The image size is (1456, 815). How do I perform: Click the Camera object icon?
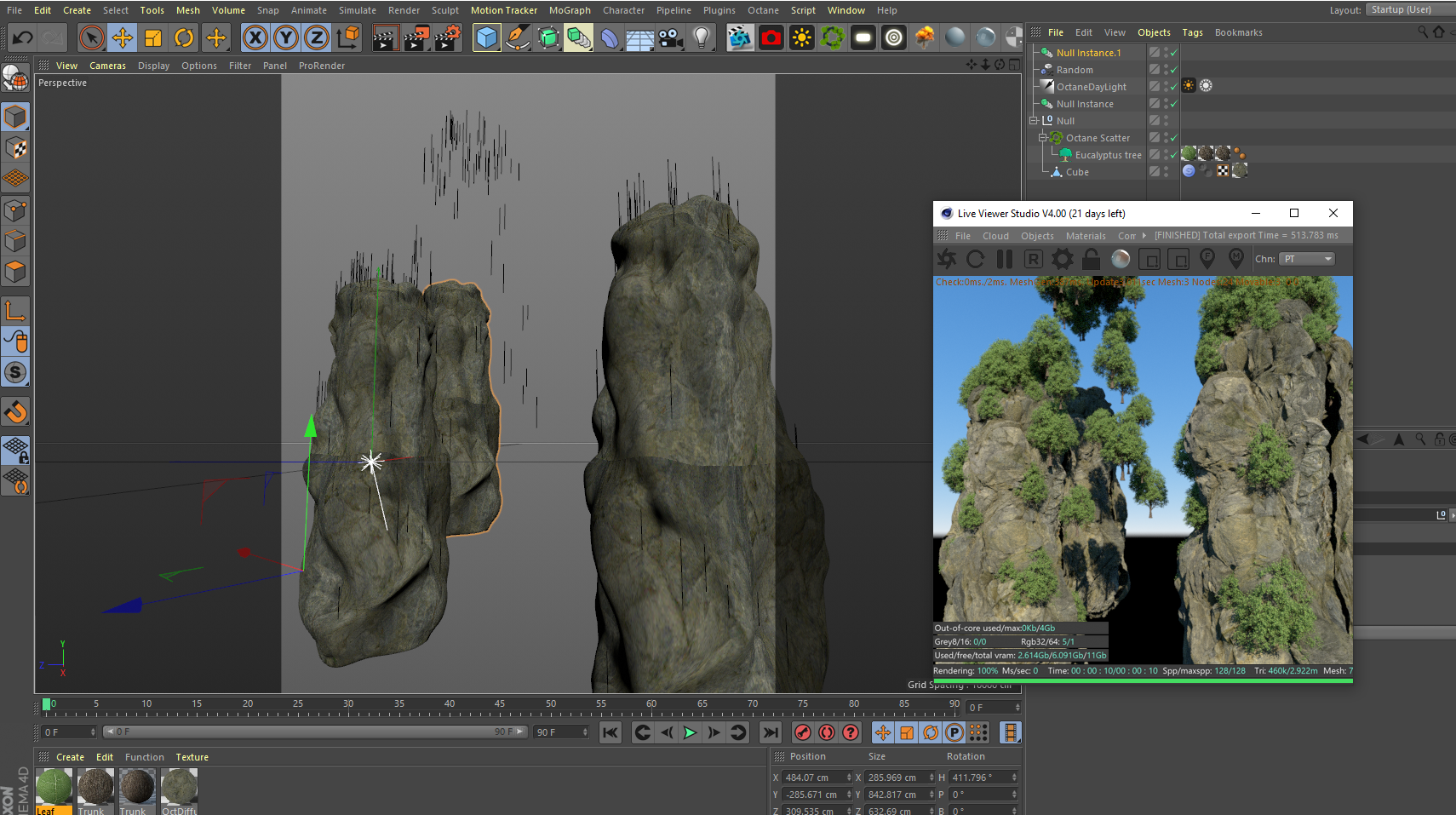pyautogui.click(x=671, y=37)
